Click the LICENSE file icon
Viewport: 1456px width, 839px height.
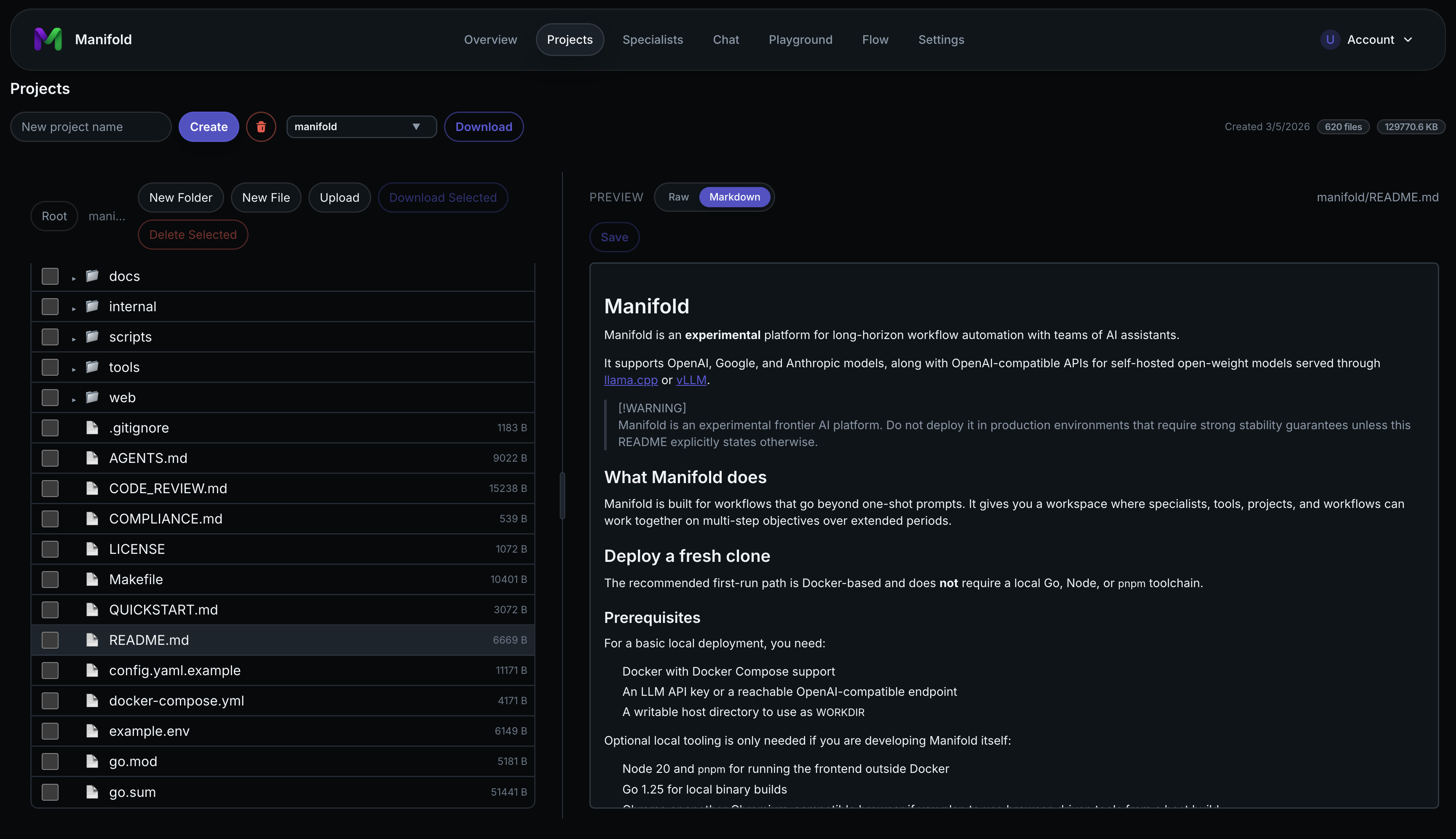[x=92, y=549]
